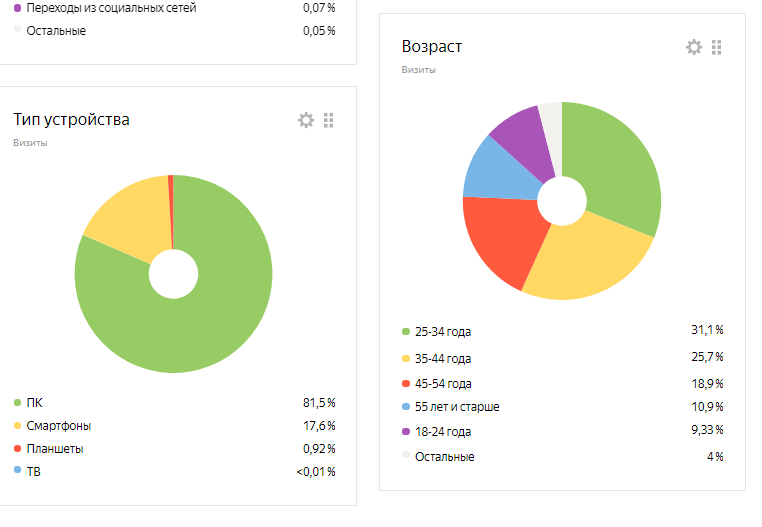The image size is (762, 527).
Task: Toggle the Смартфоны legend item
Action: click(55, 426)
